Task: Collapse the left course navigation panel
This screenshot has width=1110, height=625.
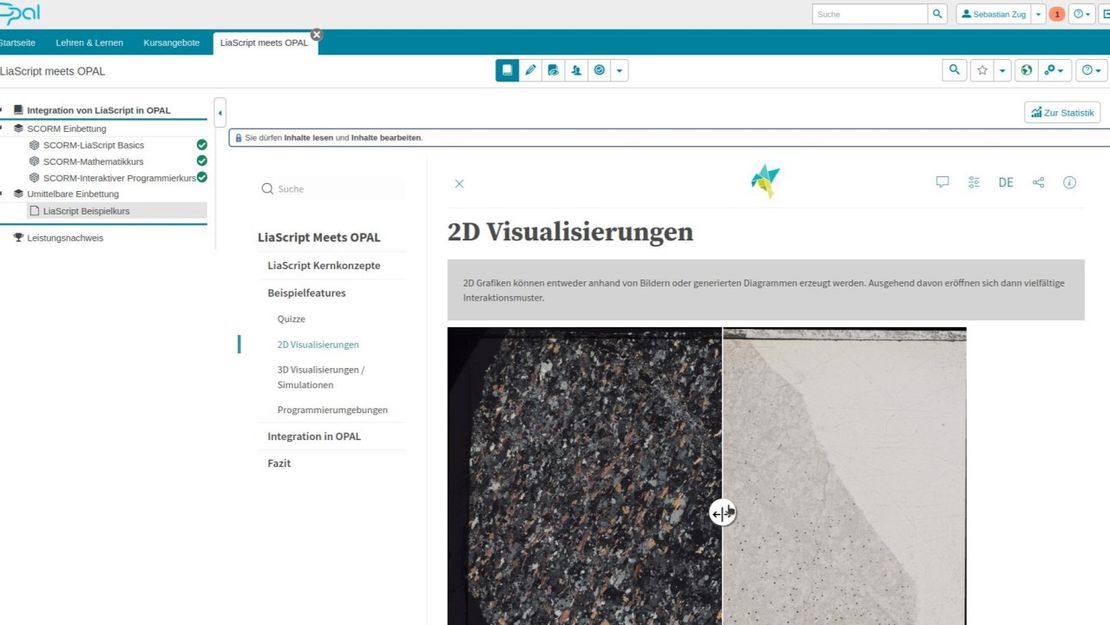Action: (220, 112)
